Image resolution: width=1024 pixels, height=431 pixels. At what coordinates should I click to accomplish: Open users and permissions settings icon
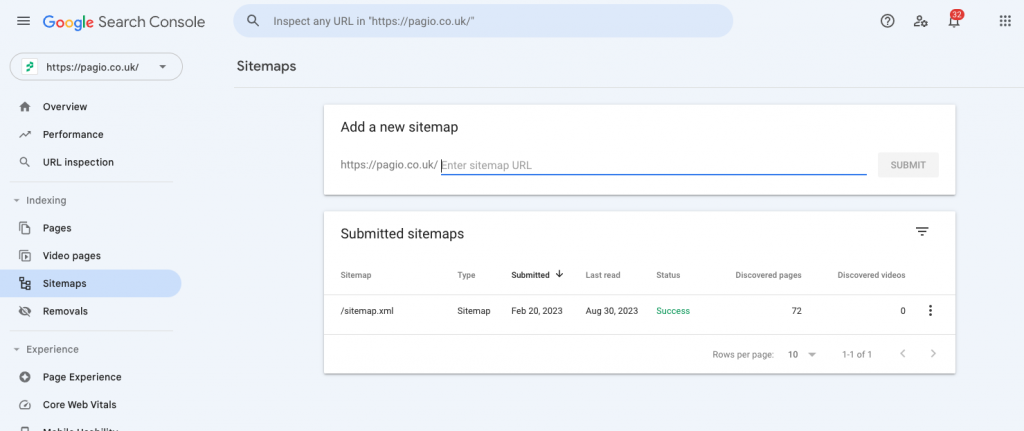point(921,21)
